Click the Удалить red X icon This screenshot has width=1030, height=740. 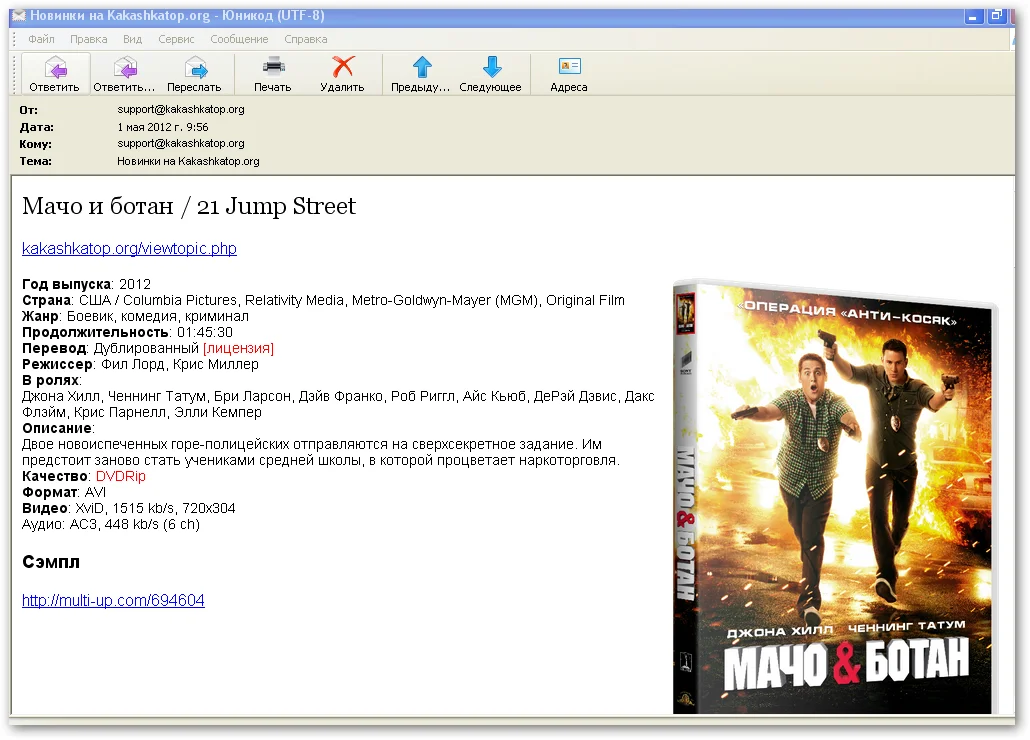[x=343, y=67]
